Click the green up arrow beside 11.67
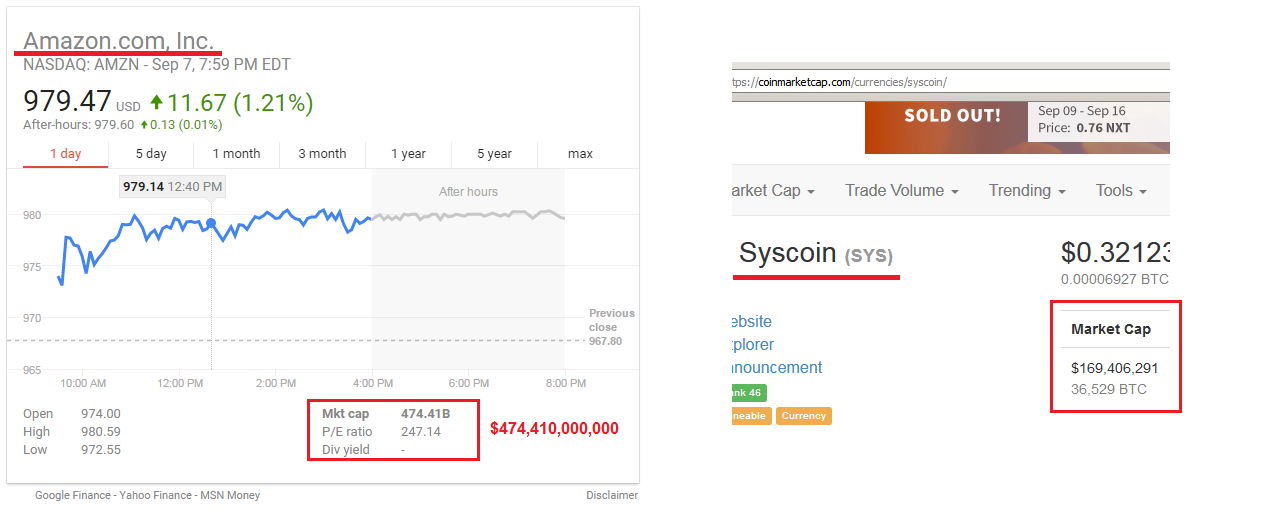 tap(156, 101)
